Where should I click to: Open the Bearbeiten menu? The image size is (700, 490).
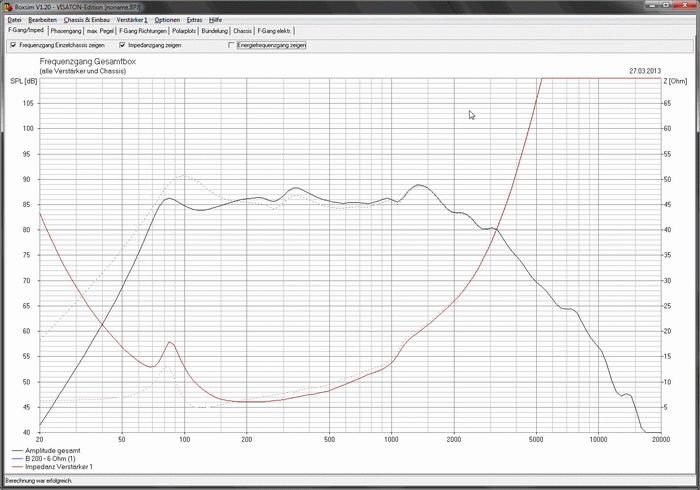[42, 20]
